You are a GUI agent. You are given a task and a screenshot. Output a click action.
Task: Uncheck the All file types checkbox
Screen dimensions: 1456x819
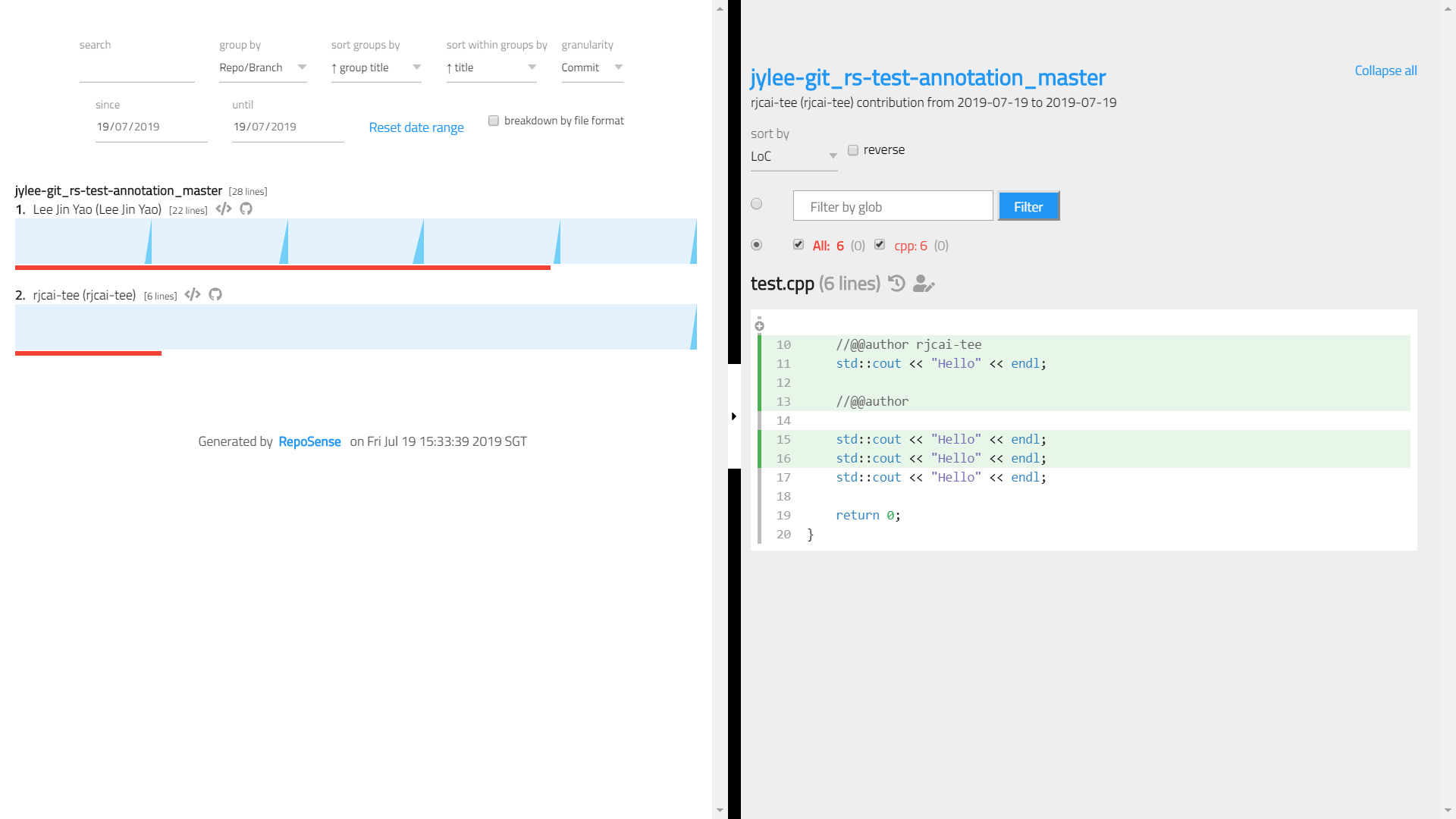point(799,244)
